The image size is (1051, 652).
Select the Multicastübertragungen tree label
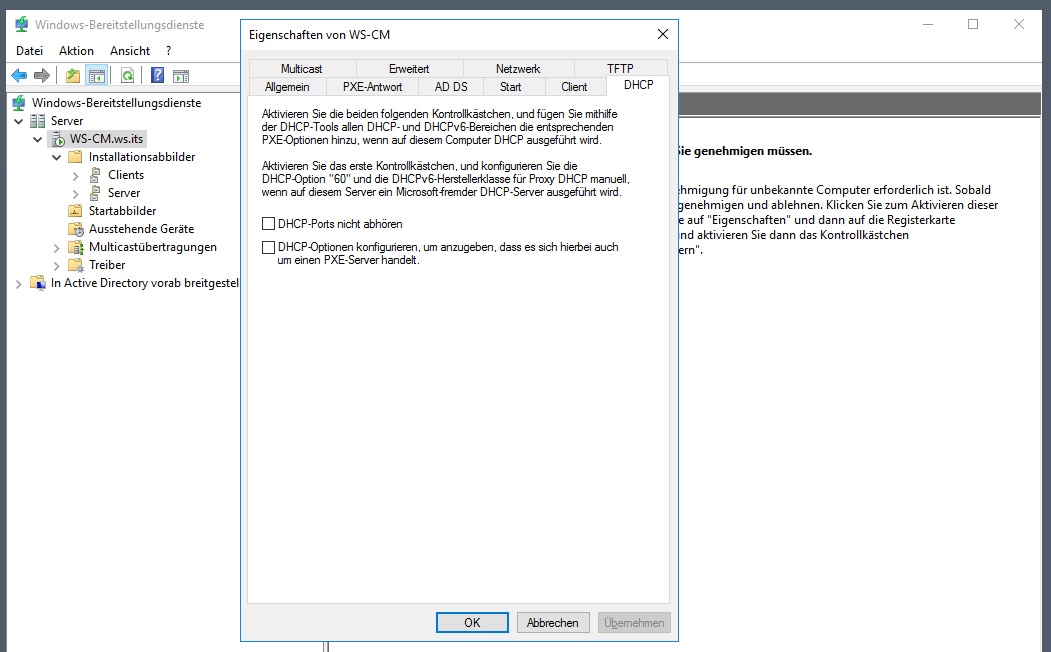153,247
